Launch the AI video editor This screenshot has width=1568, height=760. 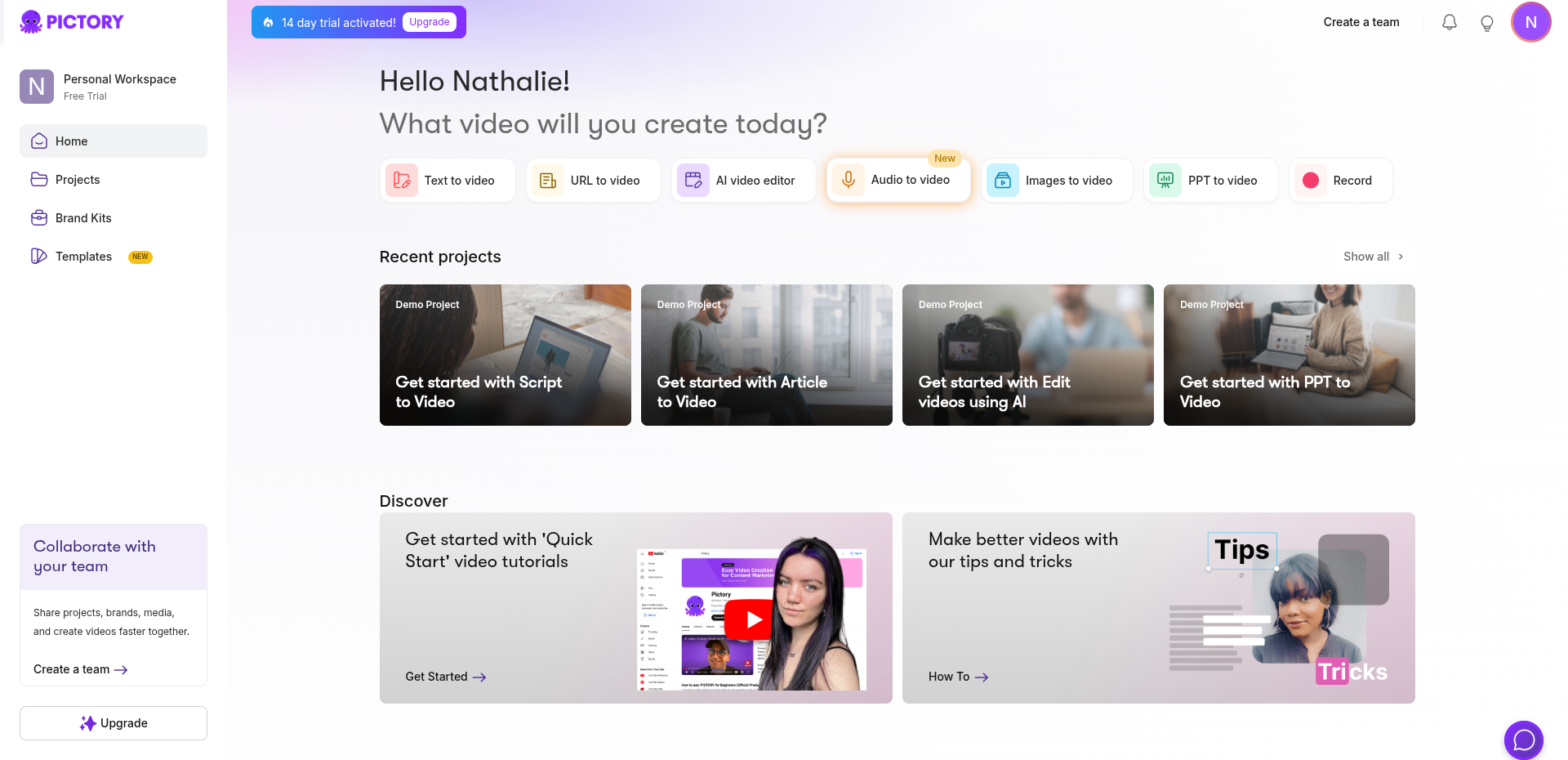pos(743,181)
